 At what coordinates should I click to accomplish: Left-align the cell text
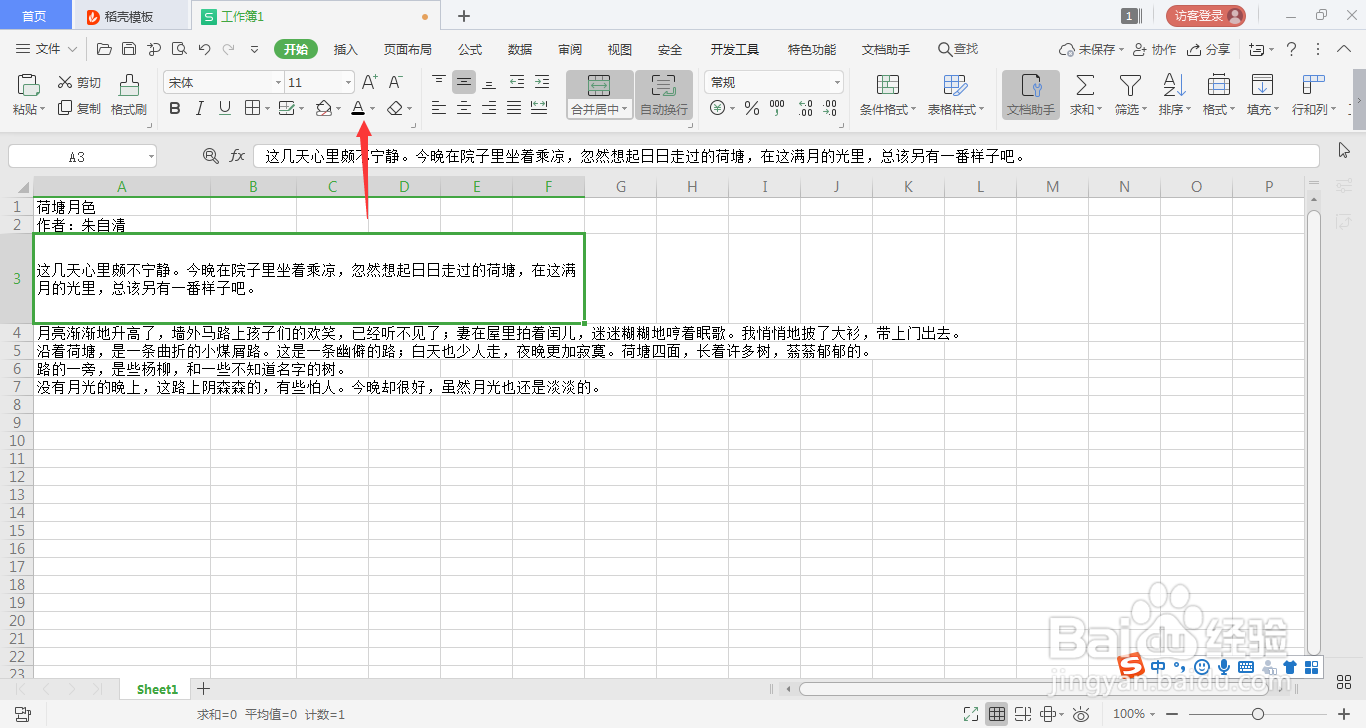(438, 108)
